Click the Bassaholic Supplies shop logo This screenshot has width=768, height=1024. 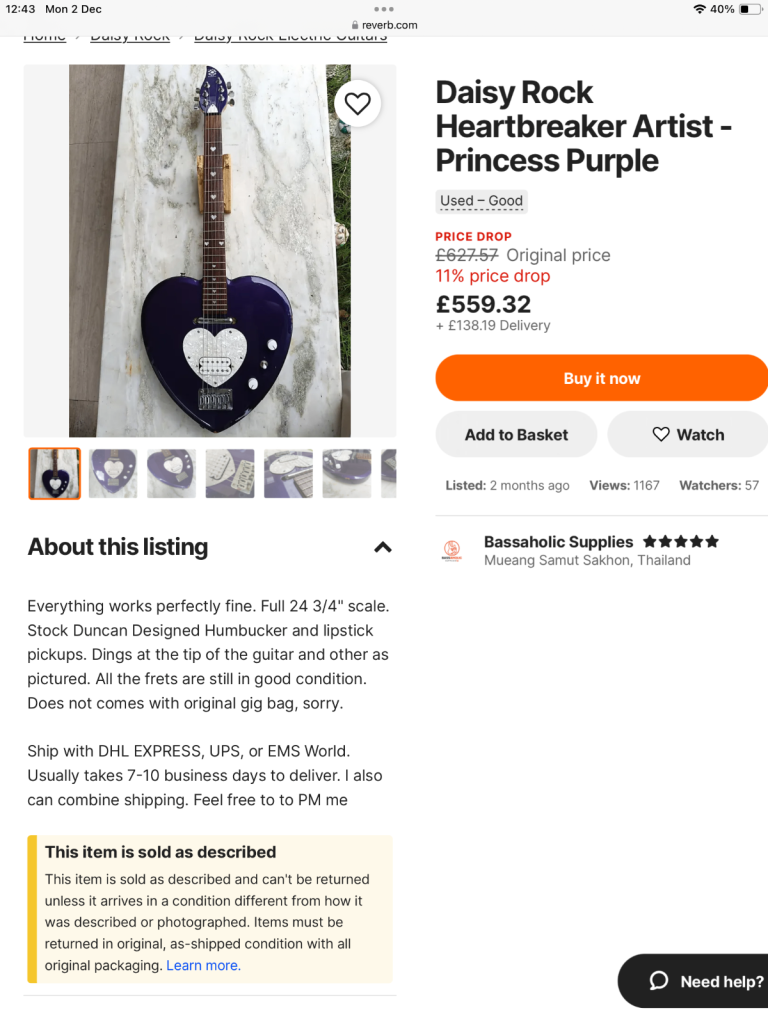(x=451, y=551)
